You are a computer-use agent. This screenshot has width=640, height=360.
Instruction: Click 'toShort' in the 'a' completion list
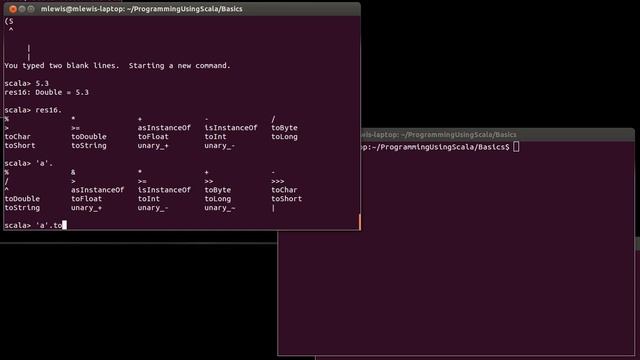pos(287,199)
